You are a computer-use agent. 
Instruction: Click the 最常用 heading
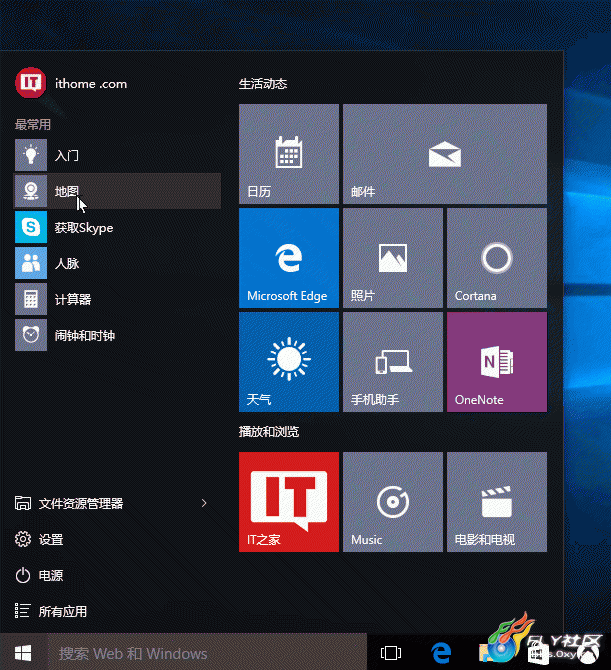coord(33,124)
